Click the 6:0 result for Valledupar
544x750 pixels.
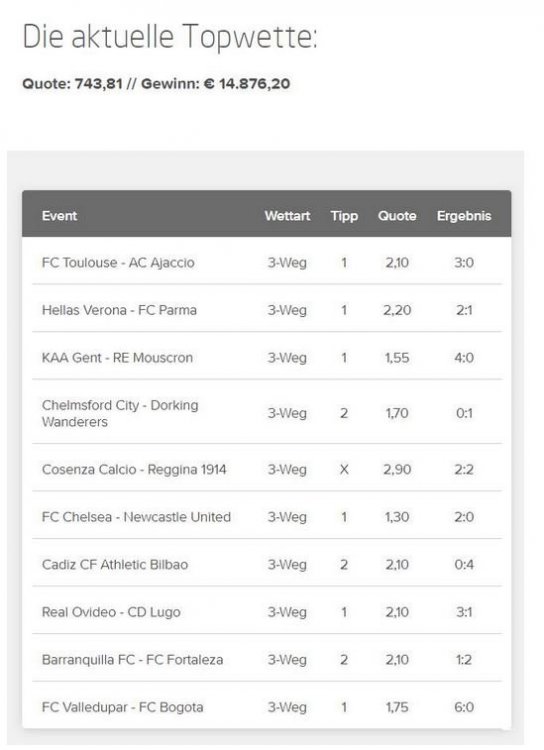(464, 707)
